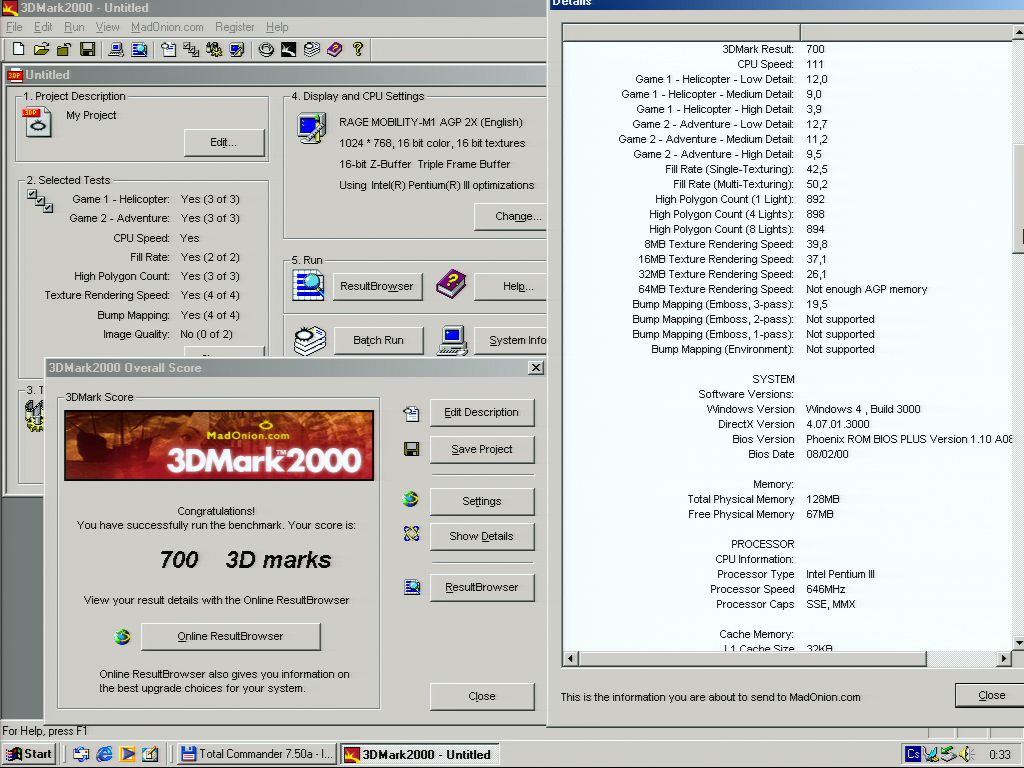
Task: Close the Overall Score dialog with Close button
Action: tap(481, 696)
